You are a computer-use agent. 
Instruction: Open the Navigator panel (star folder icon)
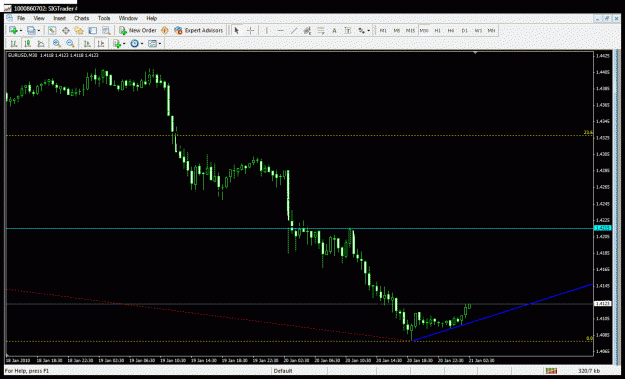(79, 30)
